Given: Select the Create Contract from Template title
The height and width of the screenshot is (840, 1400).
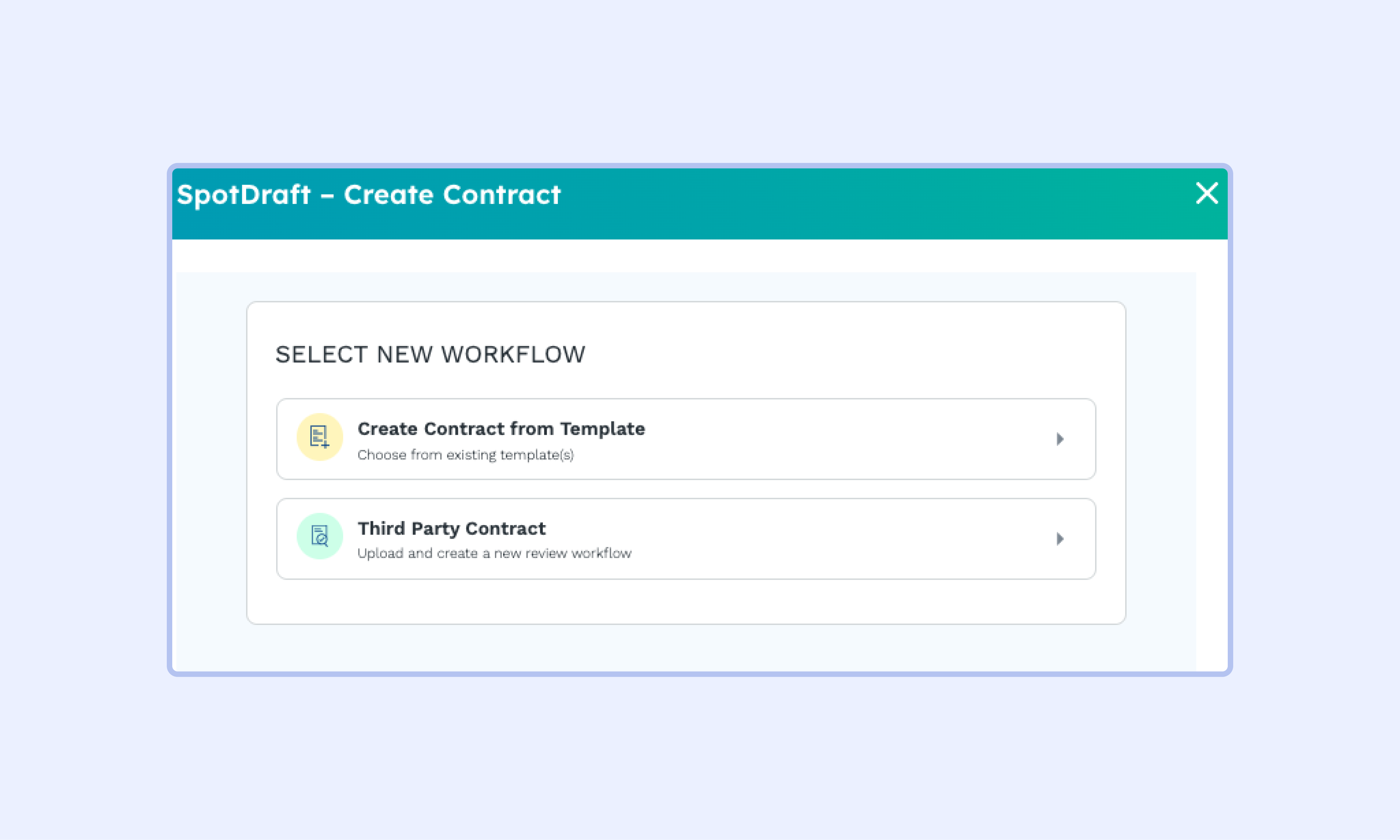Looking at the screenshot, I should [x=501, y=429].
